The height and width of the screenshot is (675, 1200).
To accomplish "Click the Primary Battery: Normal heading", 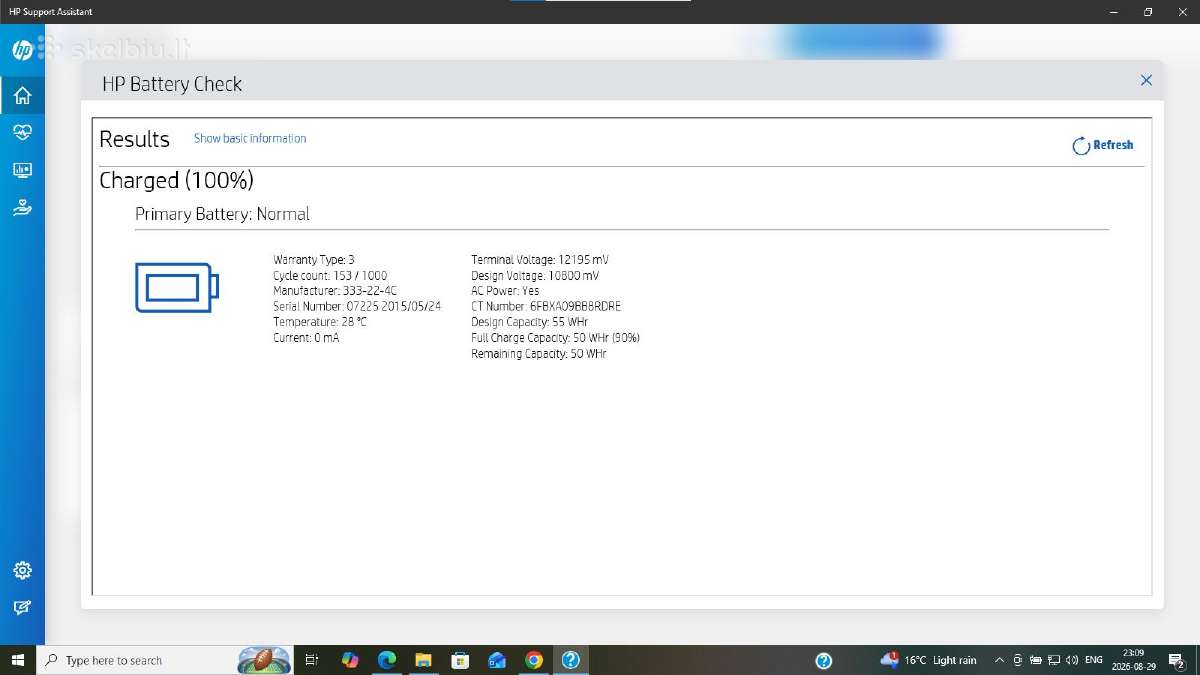I will 222,214.
